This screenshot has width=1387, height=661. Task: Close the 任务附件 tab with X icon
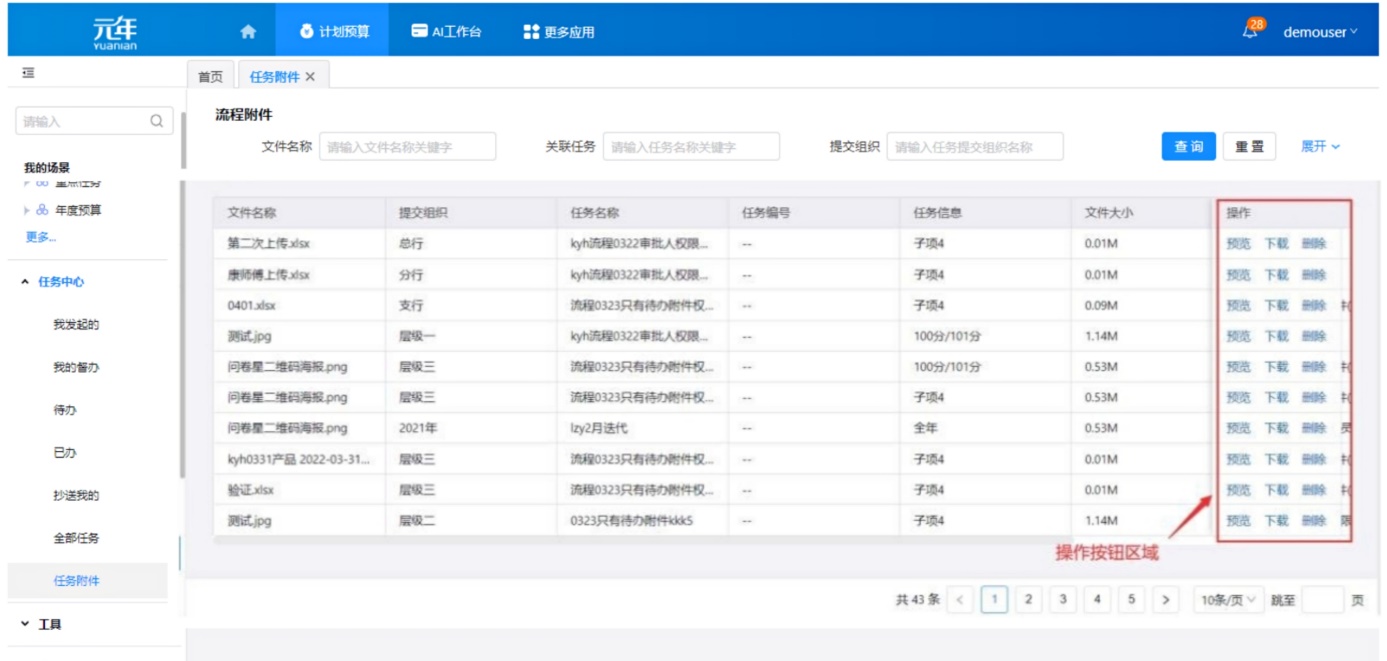coord(310,77)
